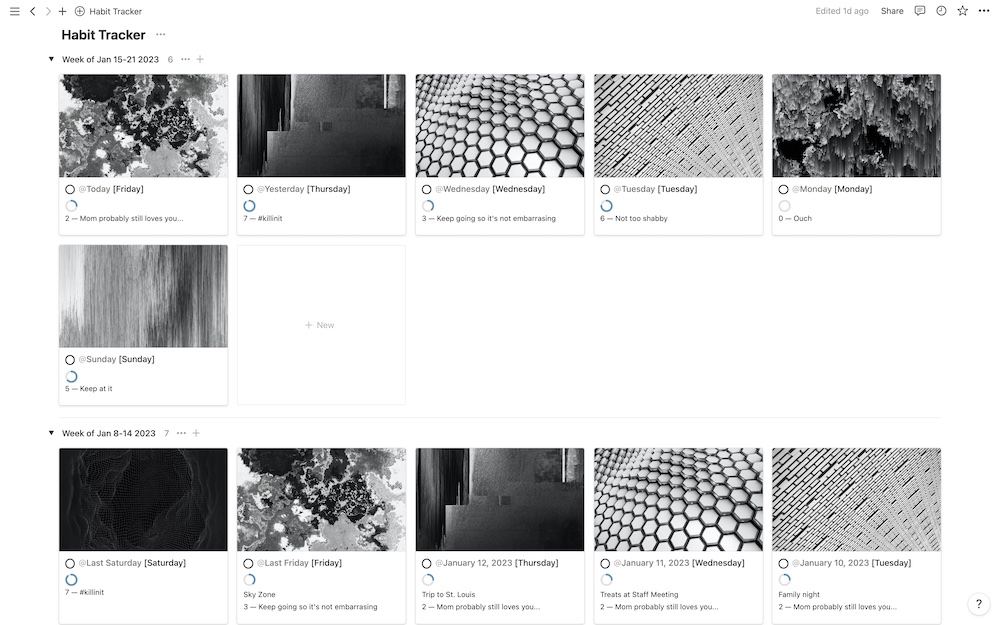
Task: Open the Wednesday hexagon cover image
Action: tap(499, 126)
